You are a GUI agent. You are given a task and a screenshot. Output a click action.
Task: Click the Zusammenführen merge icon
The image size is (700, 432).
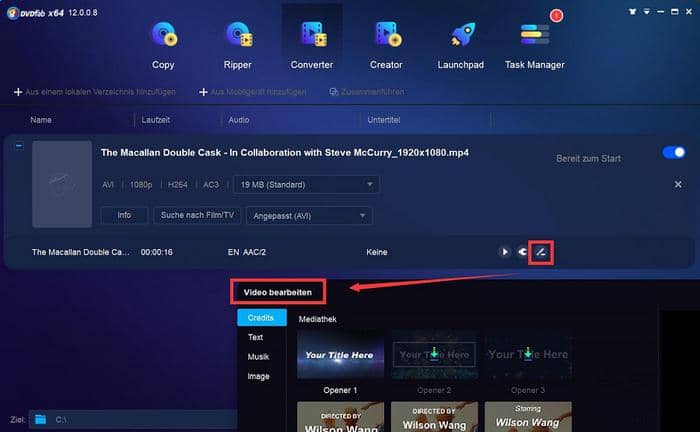coord(333,92)
